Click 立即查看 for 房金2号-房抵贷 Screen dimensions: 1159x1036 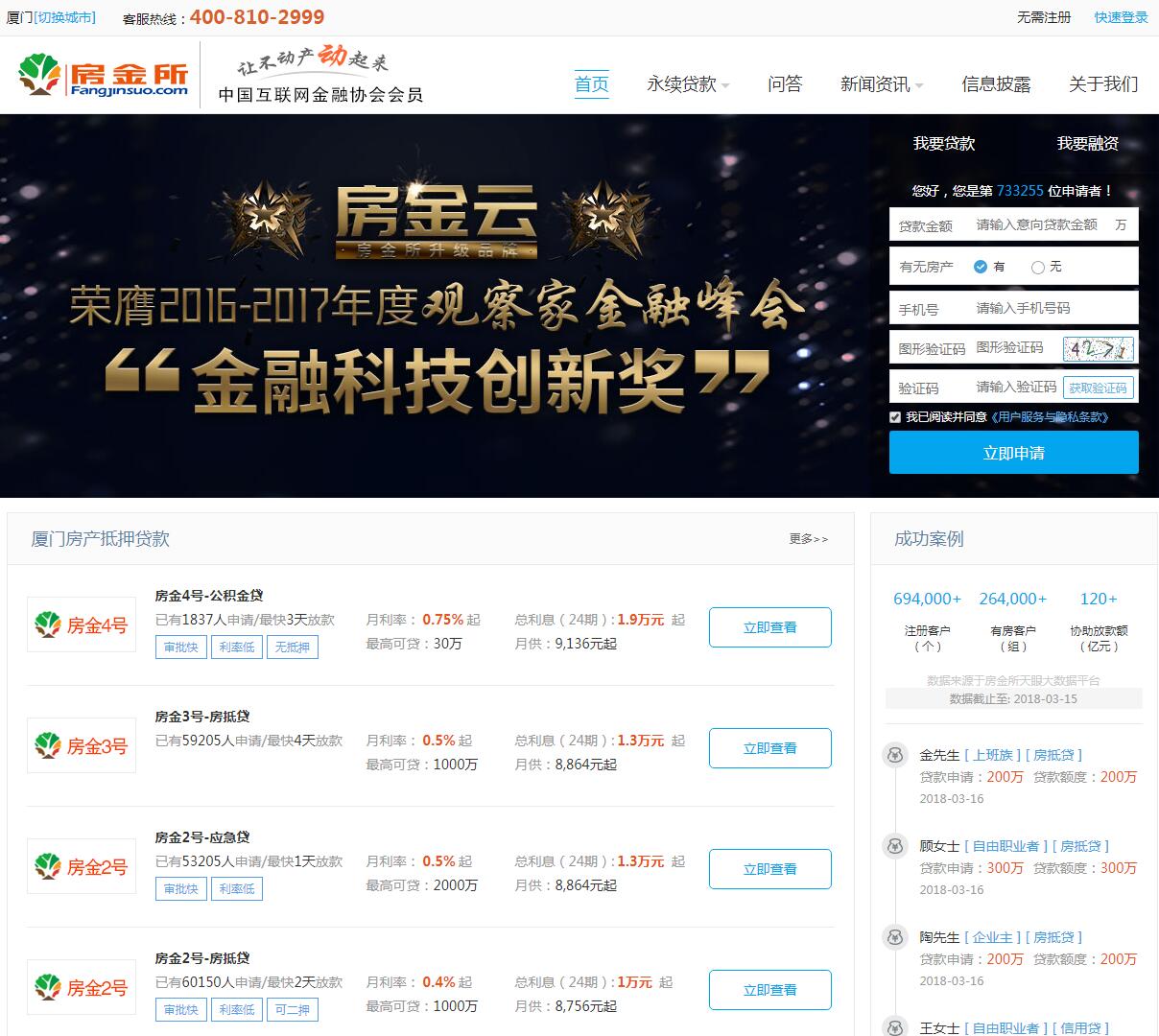(770, 990)
